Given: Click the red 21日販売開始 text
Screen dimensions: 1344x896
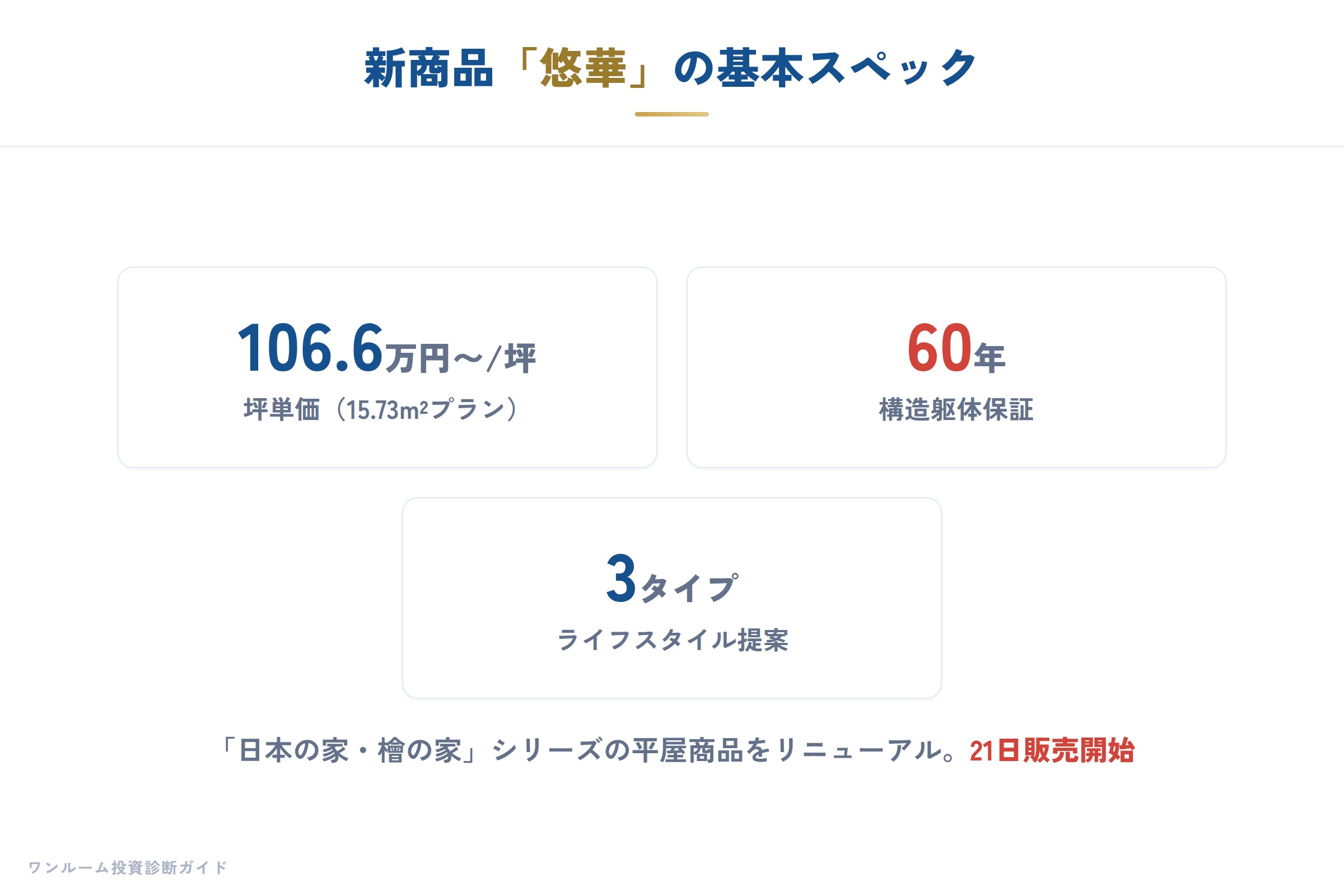Looking at the screenshot, I should click(x=1052, y=751).
